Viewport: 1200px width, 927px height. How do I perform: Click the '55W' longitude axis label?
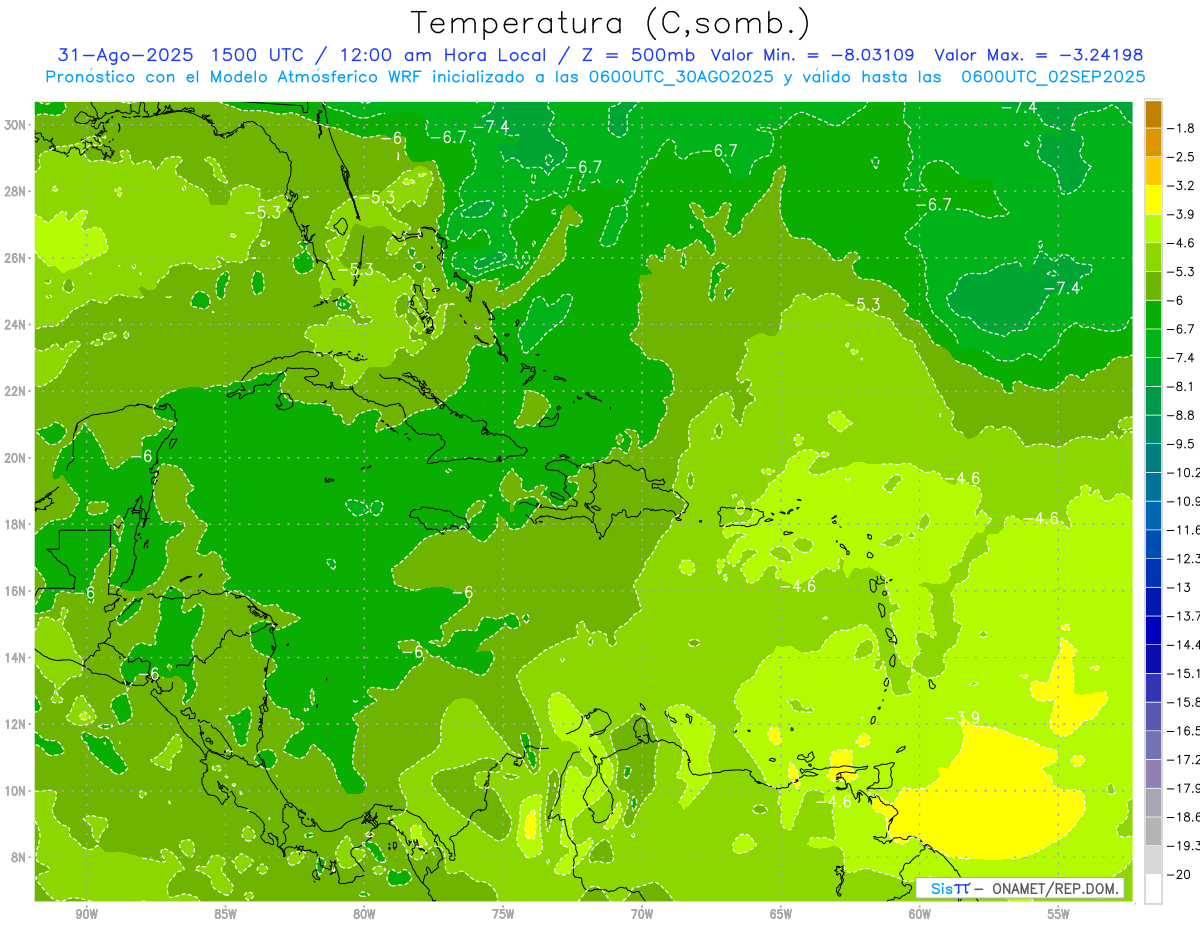(x=1059, y=914)
